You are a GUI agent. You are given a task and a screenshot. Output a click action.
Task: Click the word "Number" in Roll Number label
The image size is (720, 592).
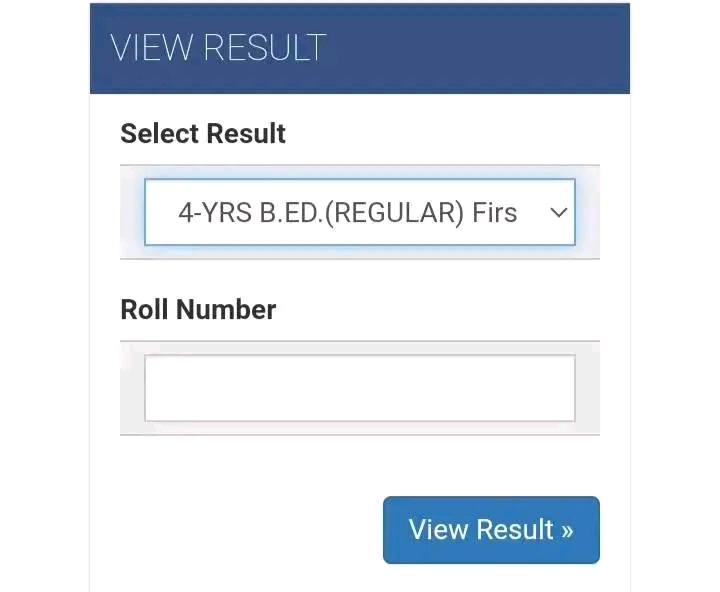(x=226, y=310)
